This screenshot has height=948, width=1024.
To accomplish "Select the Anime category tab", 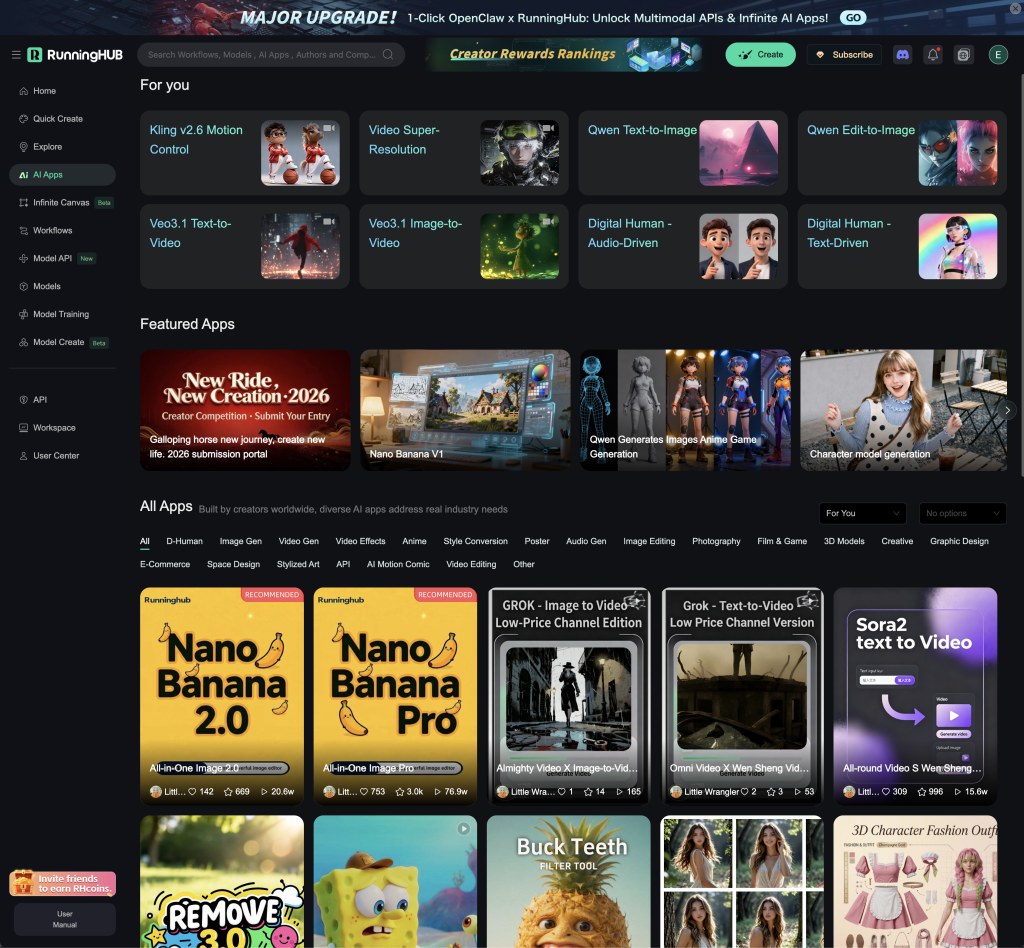I will pyautogui.click(x=414, y=541).
